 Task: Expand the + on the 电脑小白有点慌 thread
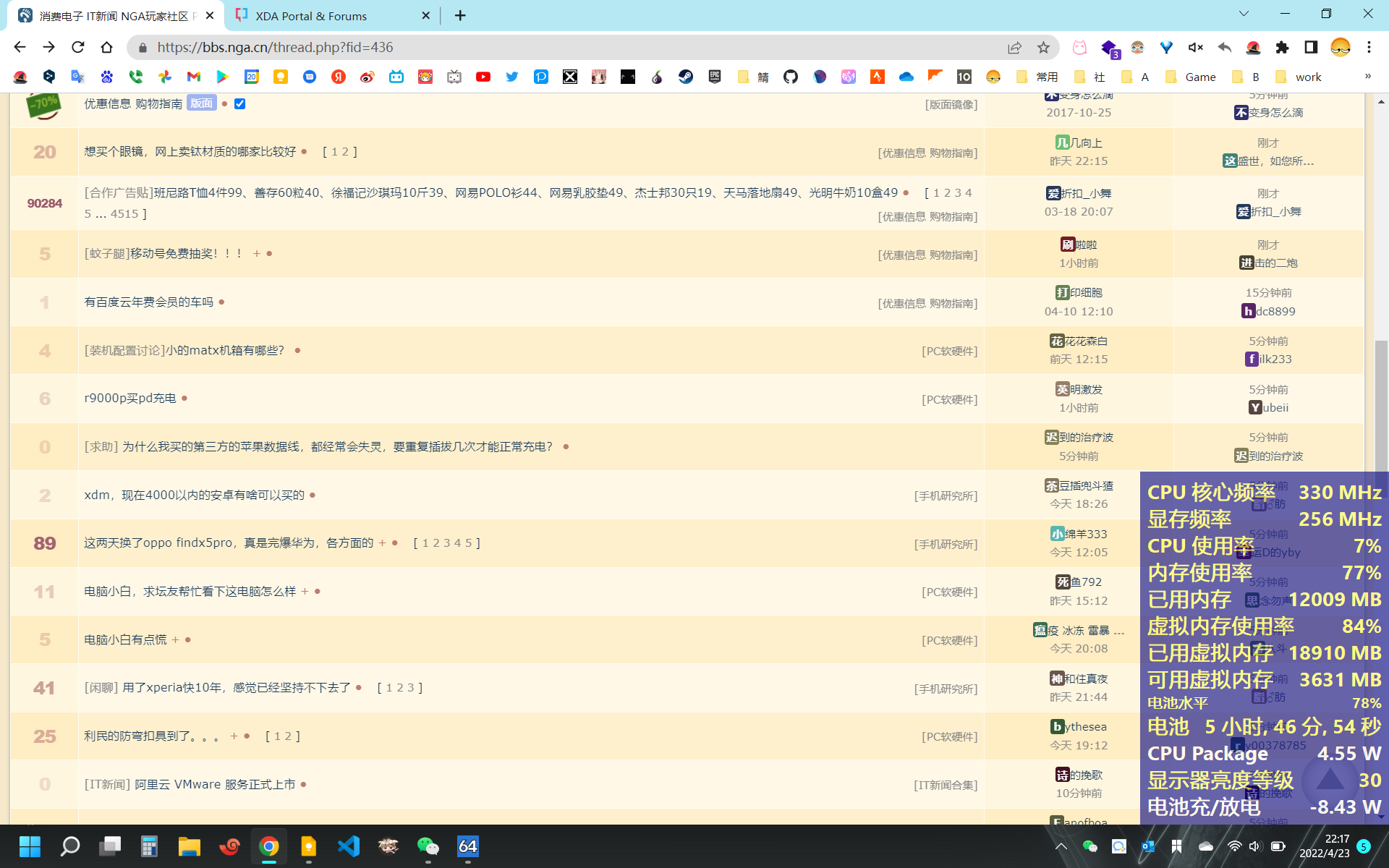pyautogui.click(x=175, y=639)
